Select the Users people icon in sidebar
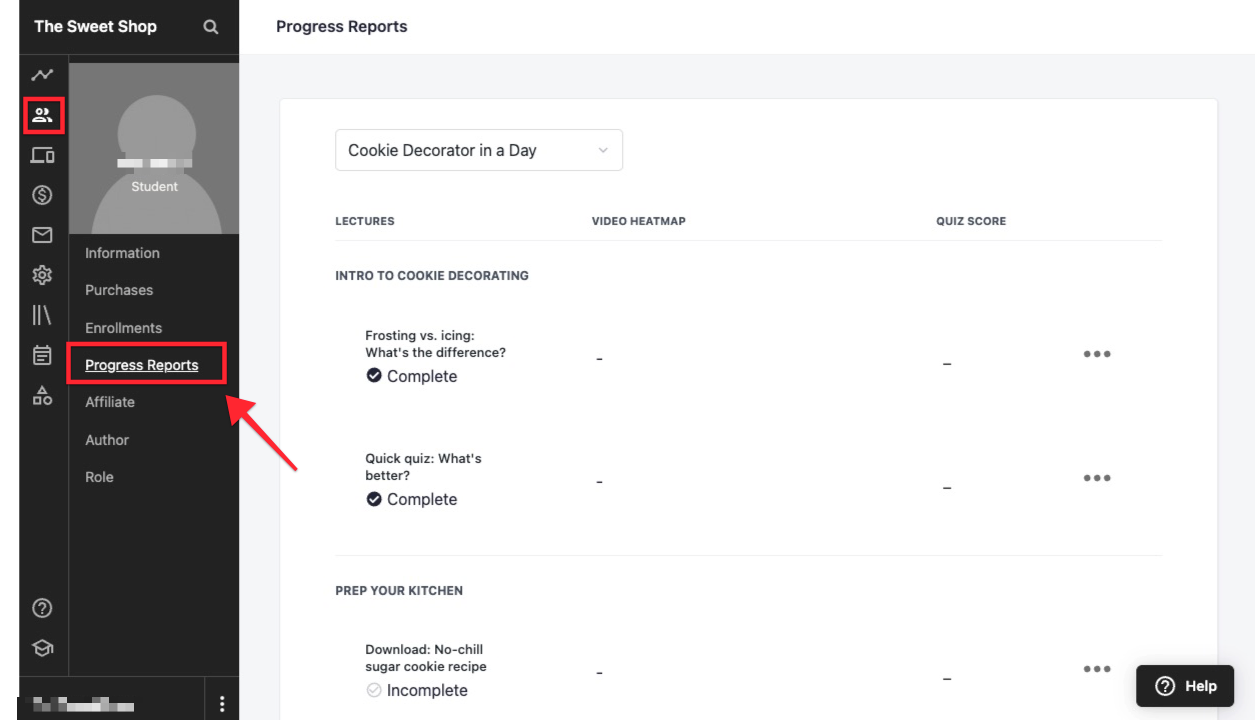 coord(42,115)
